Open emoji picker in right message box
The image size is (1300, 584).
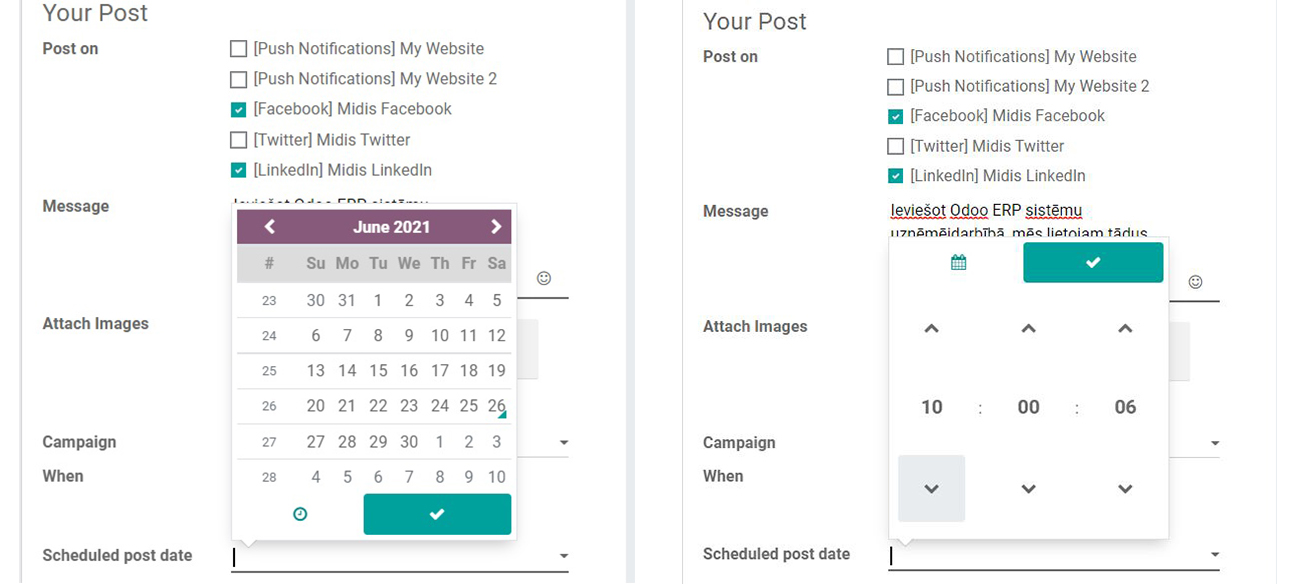1195,282
